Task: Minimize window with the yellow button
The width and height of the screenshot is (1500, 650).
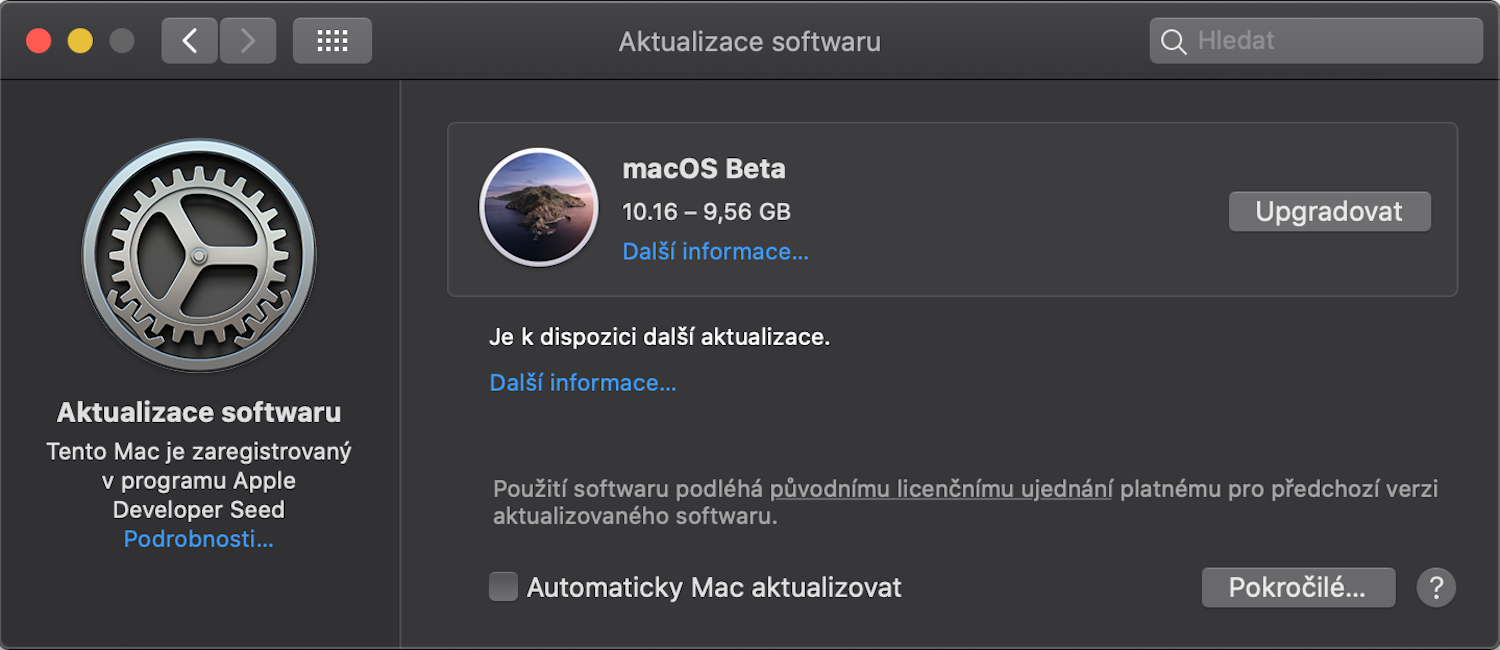Action: pos(80,41)
